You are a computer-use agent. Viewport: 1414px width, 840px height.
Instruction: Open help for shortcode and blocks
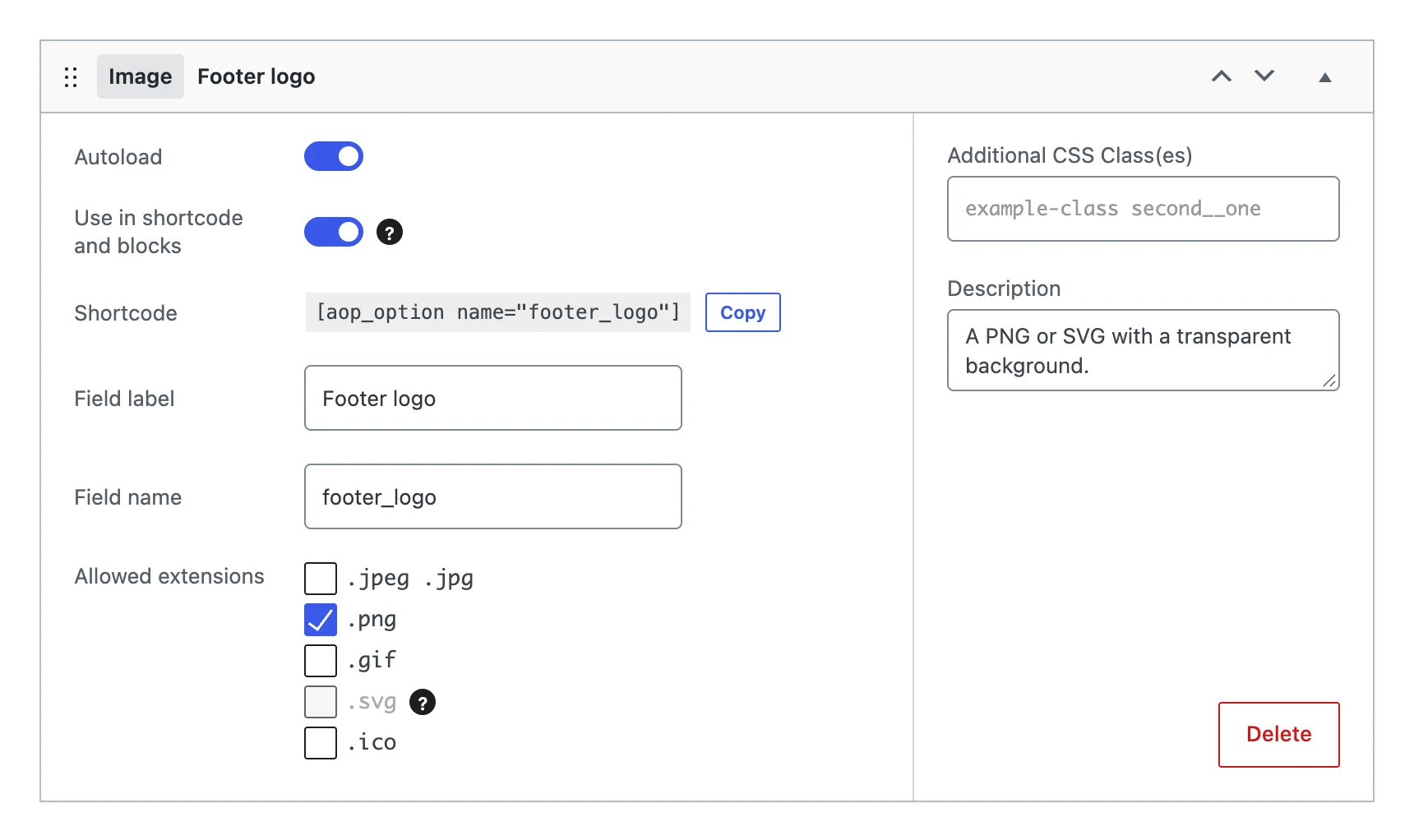tap(390, 233)
